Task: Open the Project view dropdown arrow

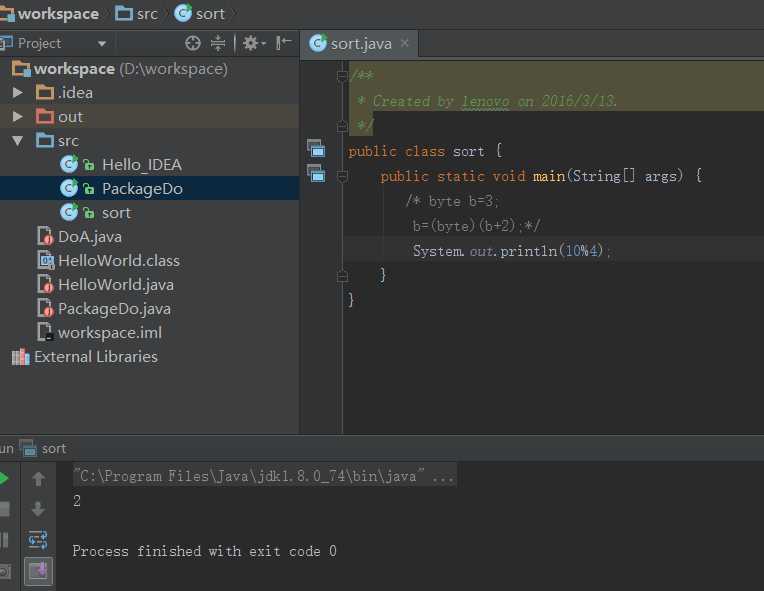Action: (x=102, y=44)
